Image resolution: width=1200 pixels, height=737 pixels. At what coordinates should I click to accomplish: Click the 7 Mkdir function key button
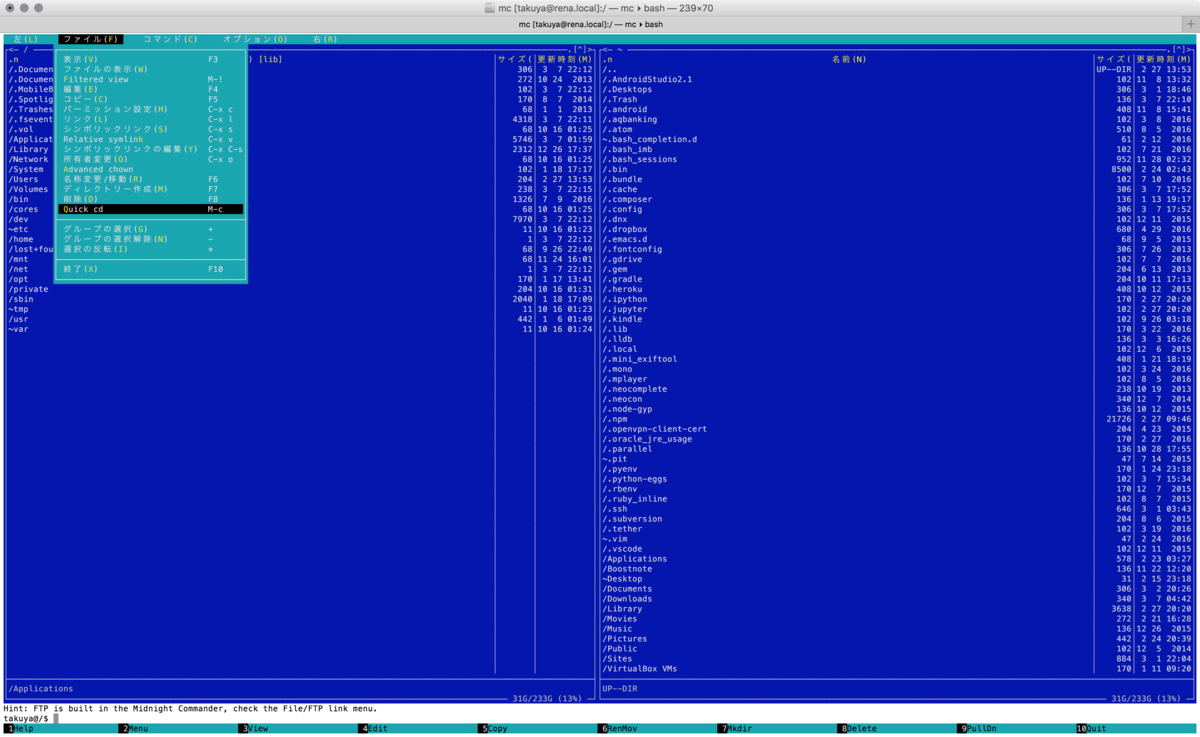(777, 729)
